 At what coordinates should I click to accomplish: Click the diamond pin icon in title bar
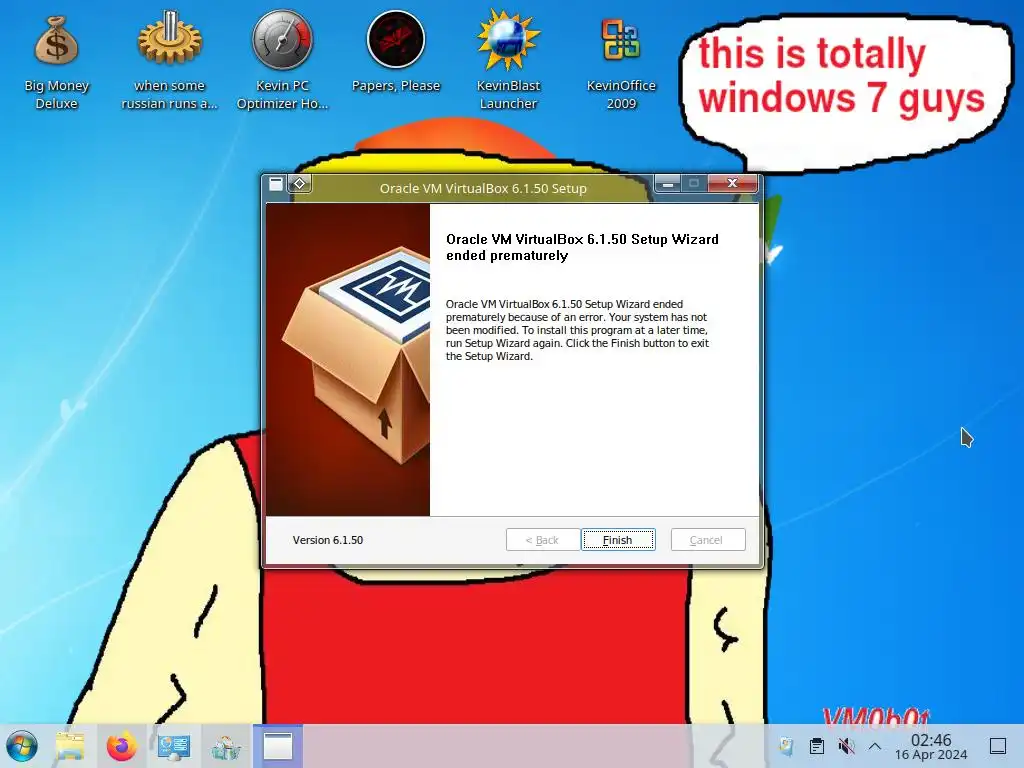pos(300,184)
